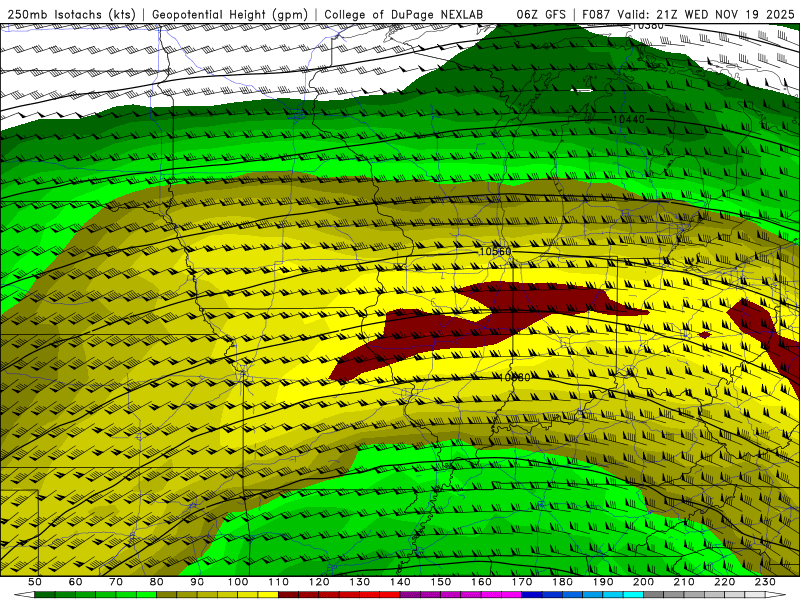Click the 70 label on color scale

pos(116,582)
